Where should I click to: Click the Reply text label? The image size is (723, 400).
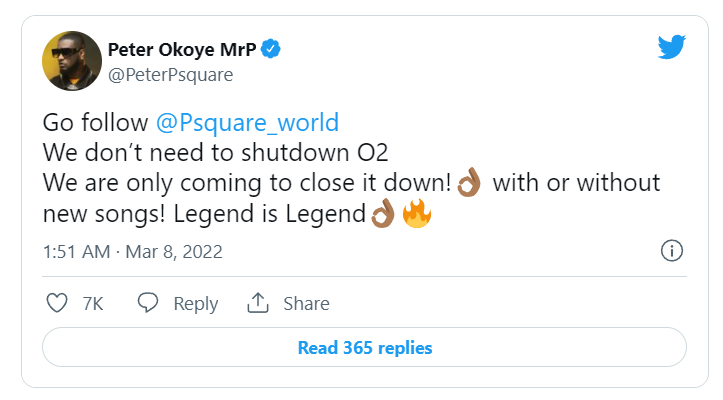(196, 304)
